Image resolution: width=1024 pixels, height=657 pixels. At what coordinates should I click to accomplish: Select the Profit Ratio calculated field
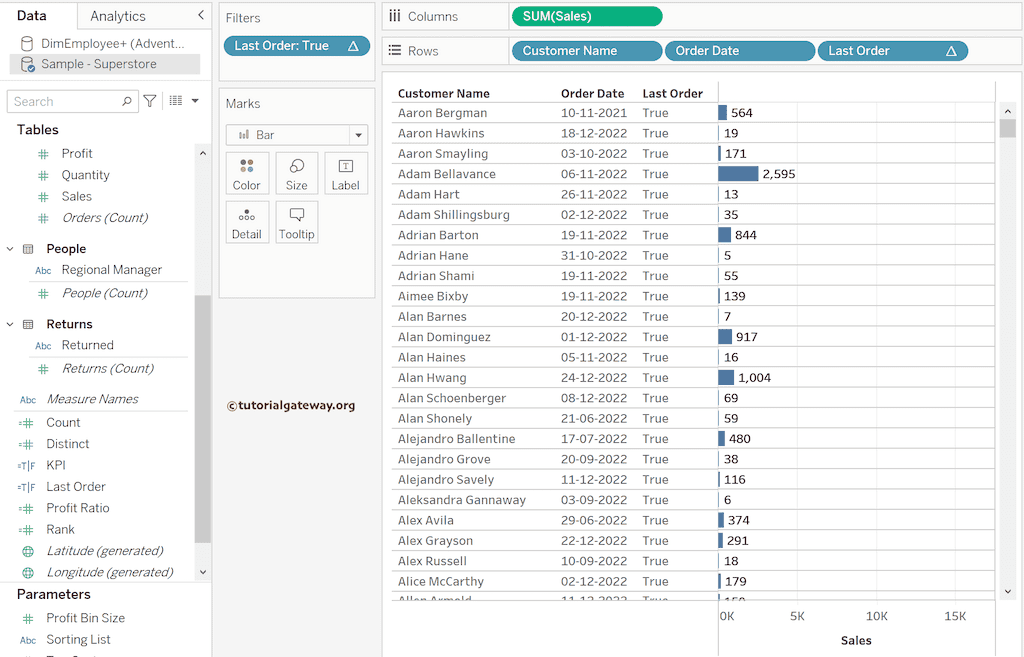pyautogui.click(x=78, y=508)
